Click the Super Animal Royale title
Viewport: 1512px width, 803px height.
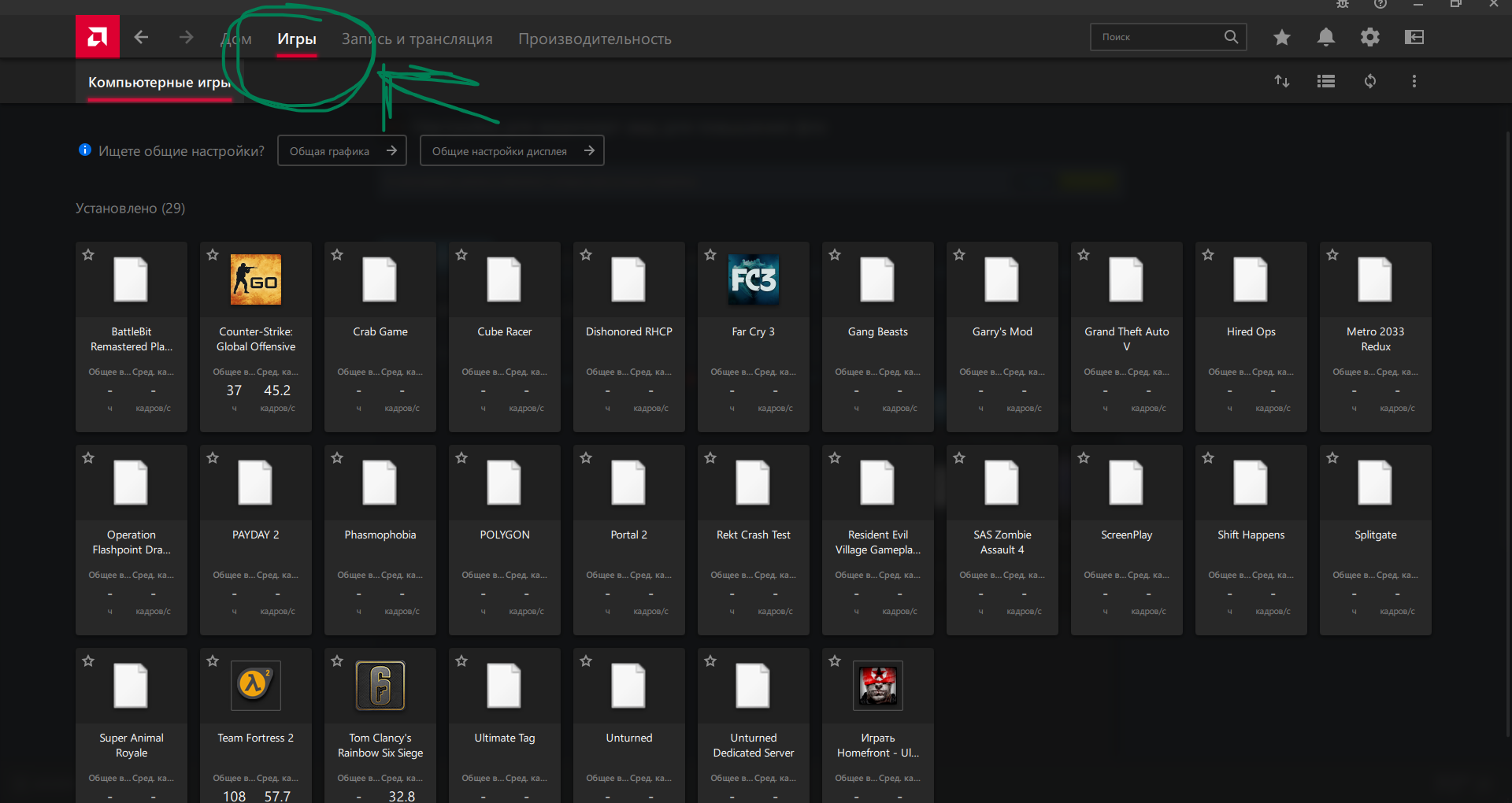click(x=132, y=746)
